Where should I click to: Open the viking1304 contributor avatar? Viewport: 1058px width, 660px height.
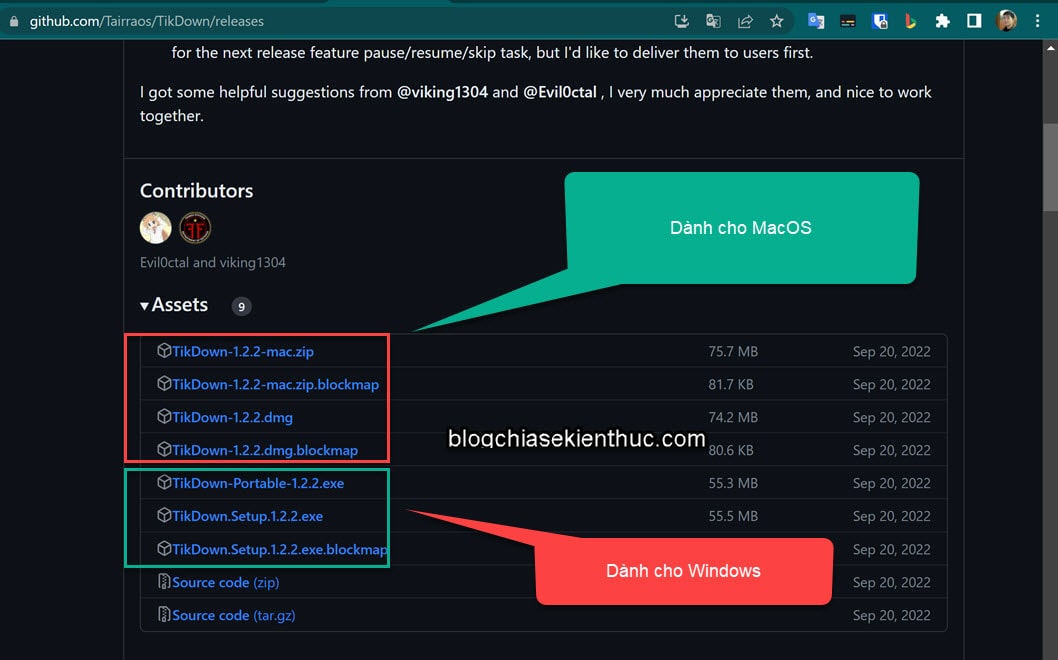coord(195,227)
